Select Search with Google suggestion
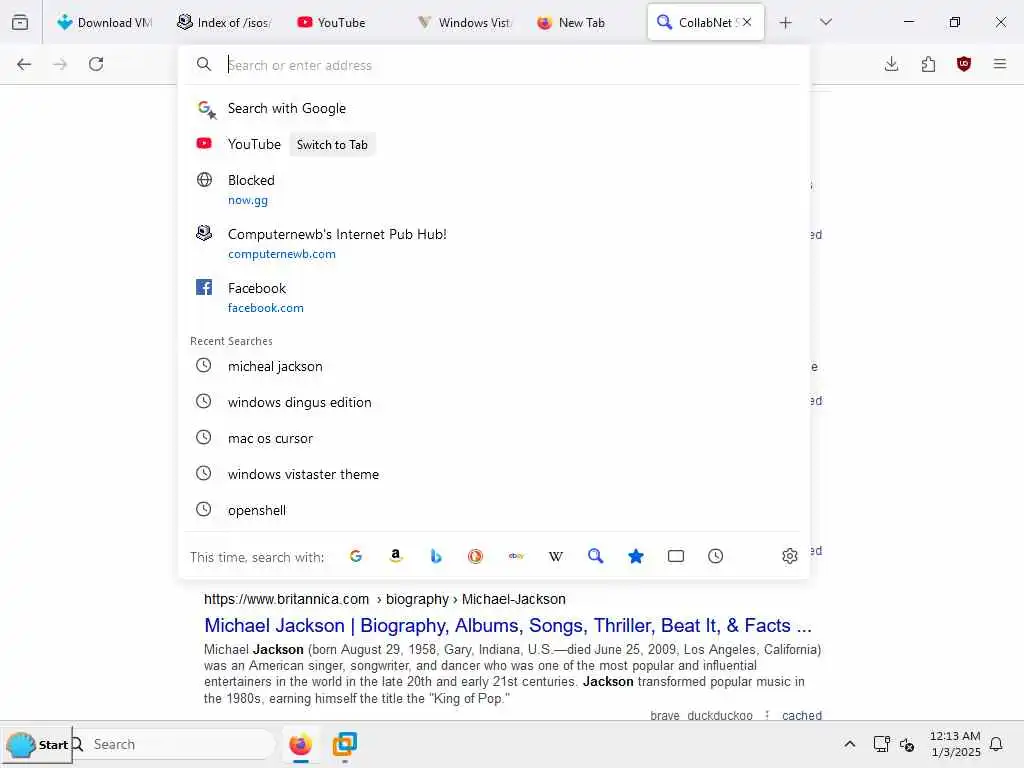This screenshot has height=768, width=1024. (x=494, y=108)
